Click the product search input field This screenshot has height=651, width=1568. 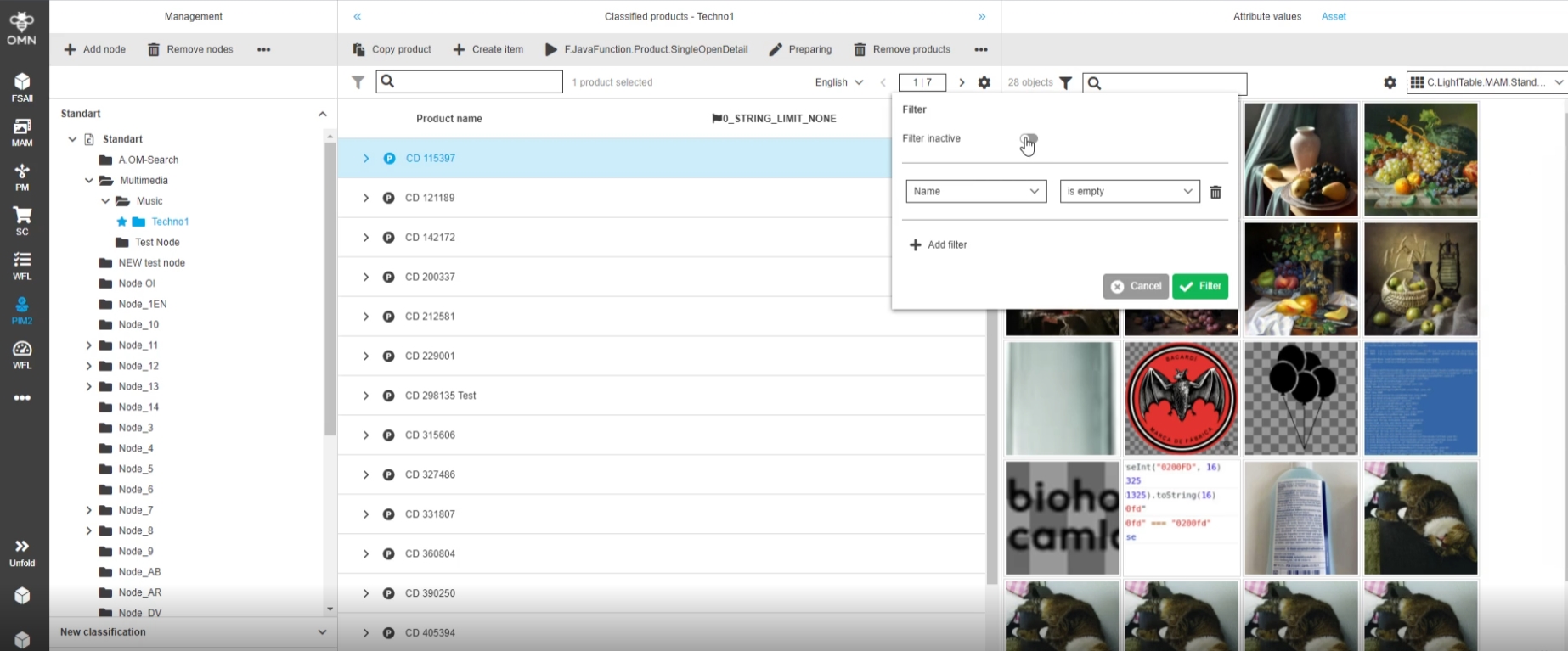(470, 81)
